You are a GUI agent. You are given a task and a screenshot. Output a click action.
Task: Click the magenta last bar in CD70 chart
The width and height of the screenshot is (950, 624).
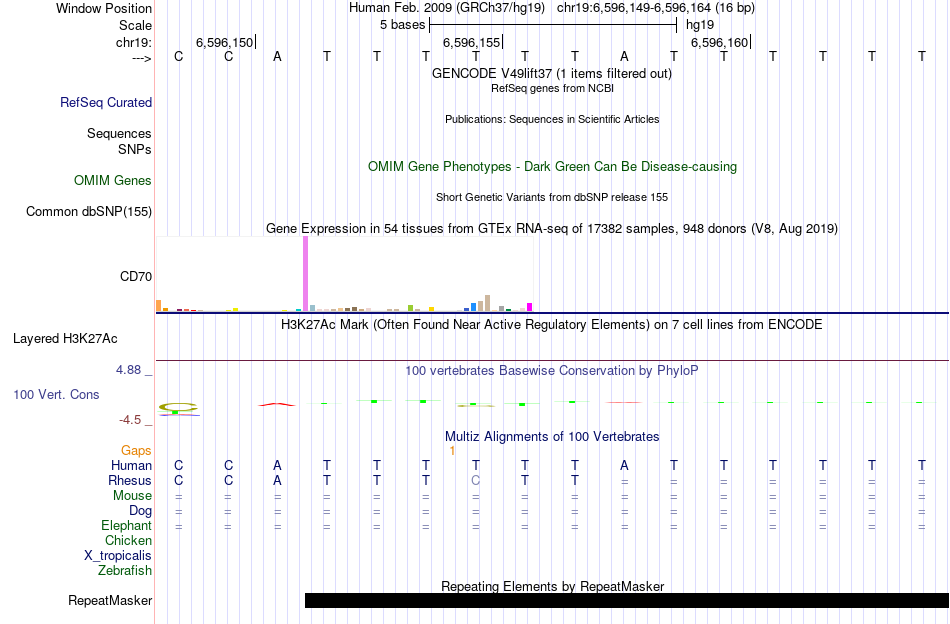(x=530, y=307)
